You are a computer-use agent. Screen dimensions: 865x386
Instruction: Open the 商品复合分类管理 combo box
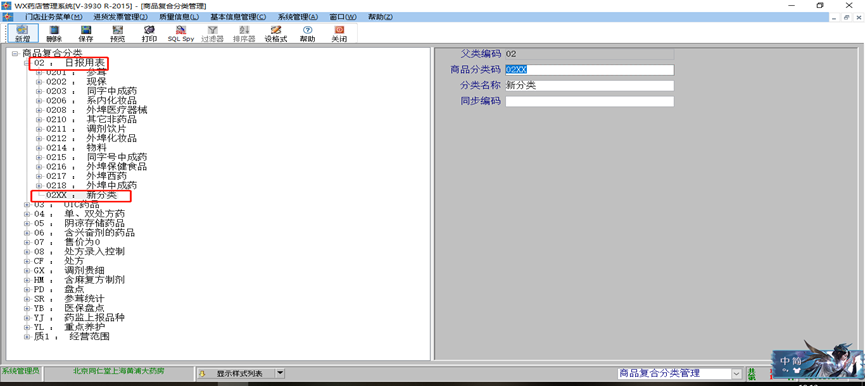pos(680,373)
